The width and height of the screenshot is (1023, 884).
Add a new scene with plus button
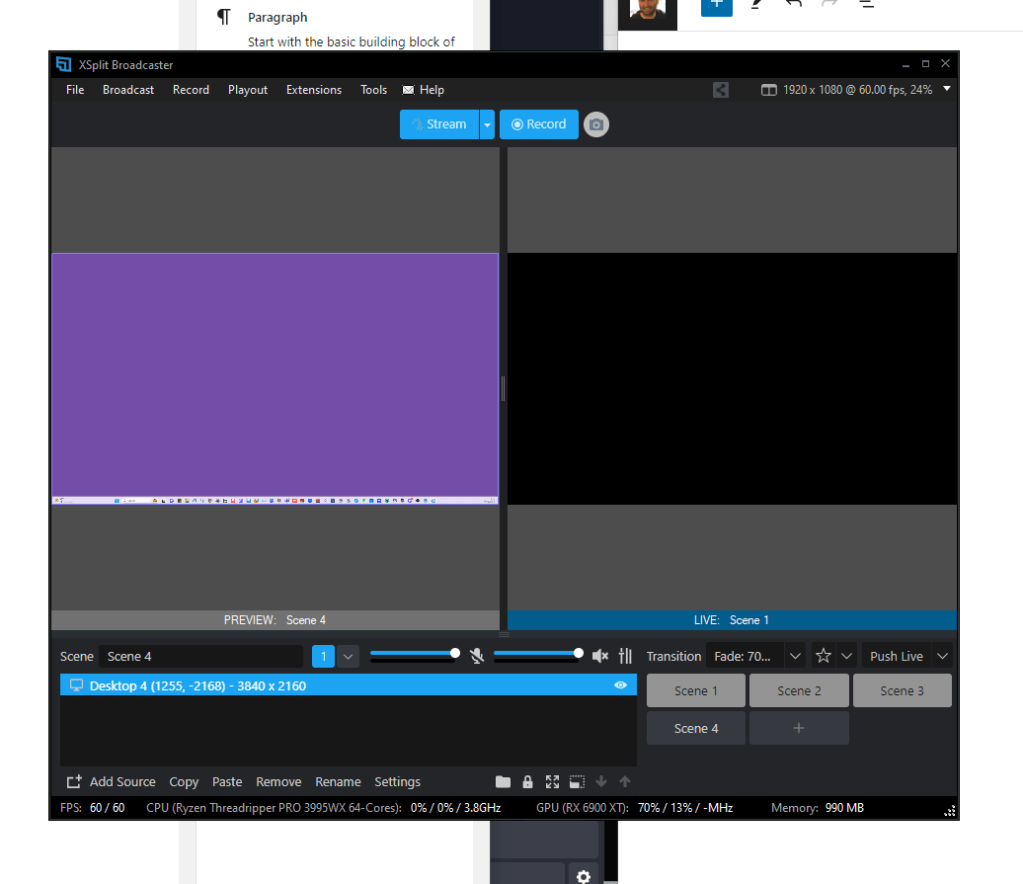click(x=799, y=728)
